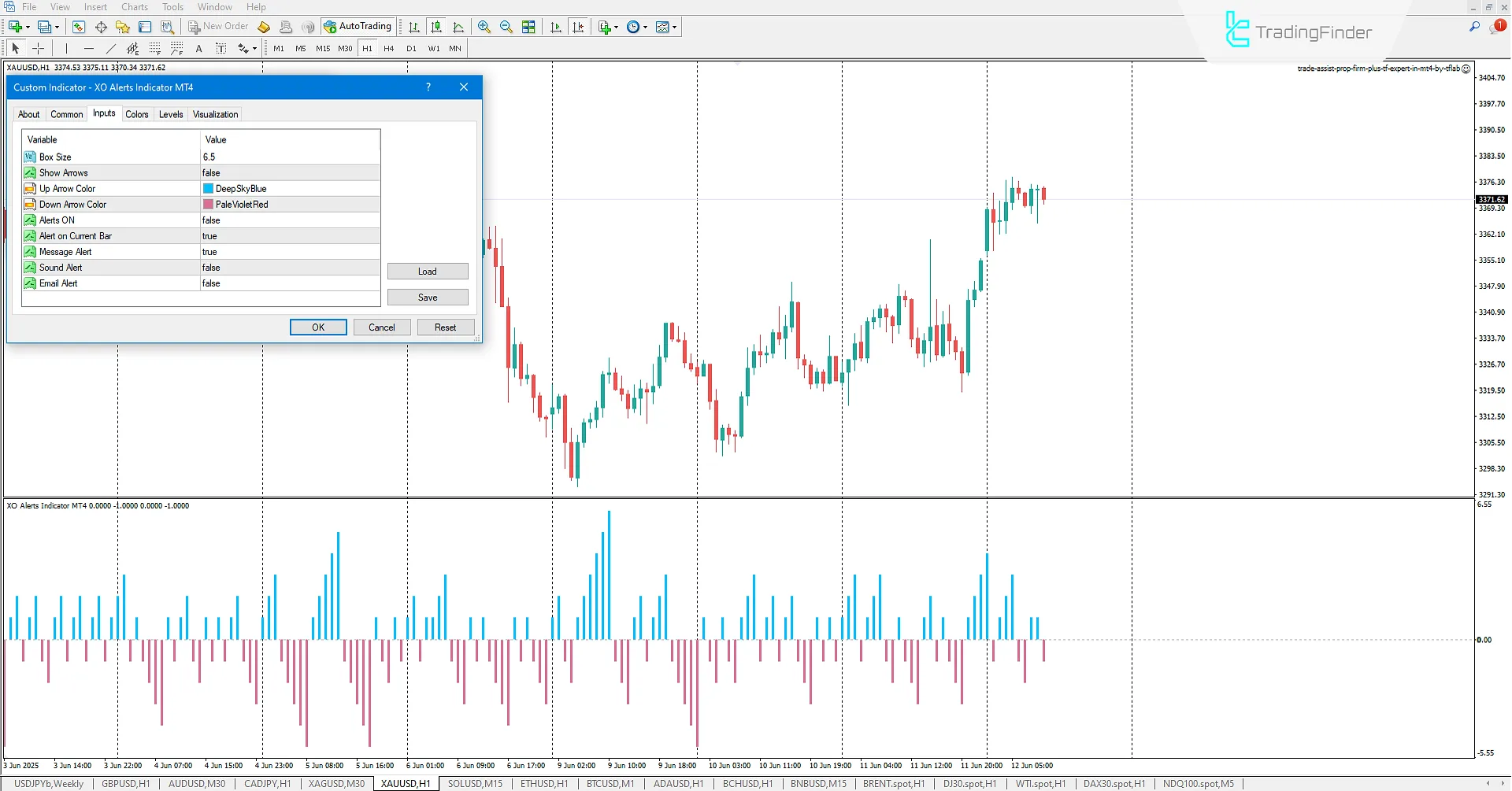1512x791 pixels.
Task: Enable chart shift
Action: point(579,26)
